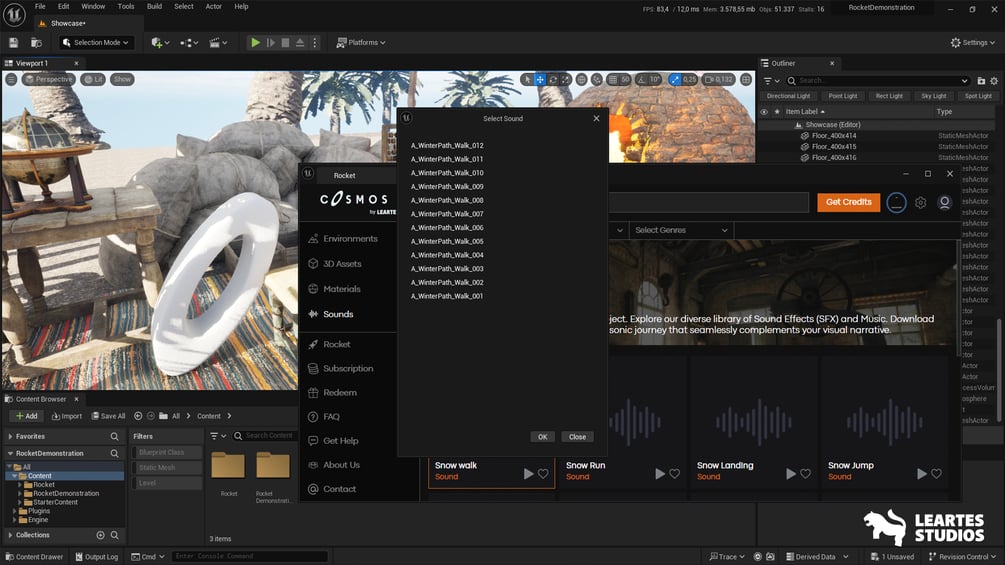Open the Selection Mode dropdown
This screenshot has height=565, width=1005.
pos(96,42)
